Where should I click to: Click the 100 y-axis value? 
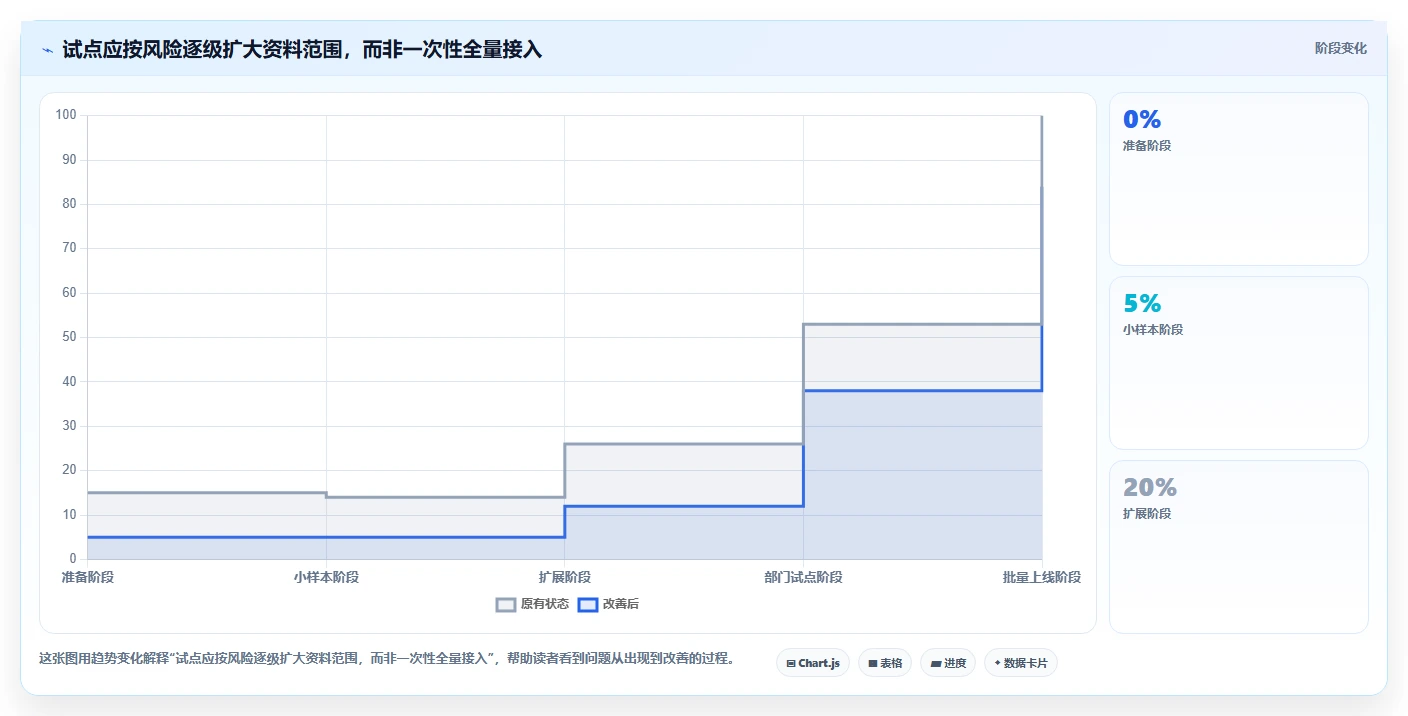[x=66, y=115]
